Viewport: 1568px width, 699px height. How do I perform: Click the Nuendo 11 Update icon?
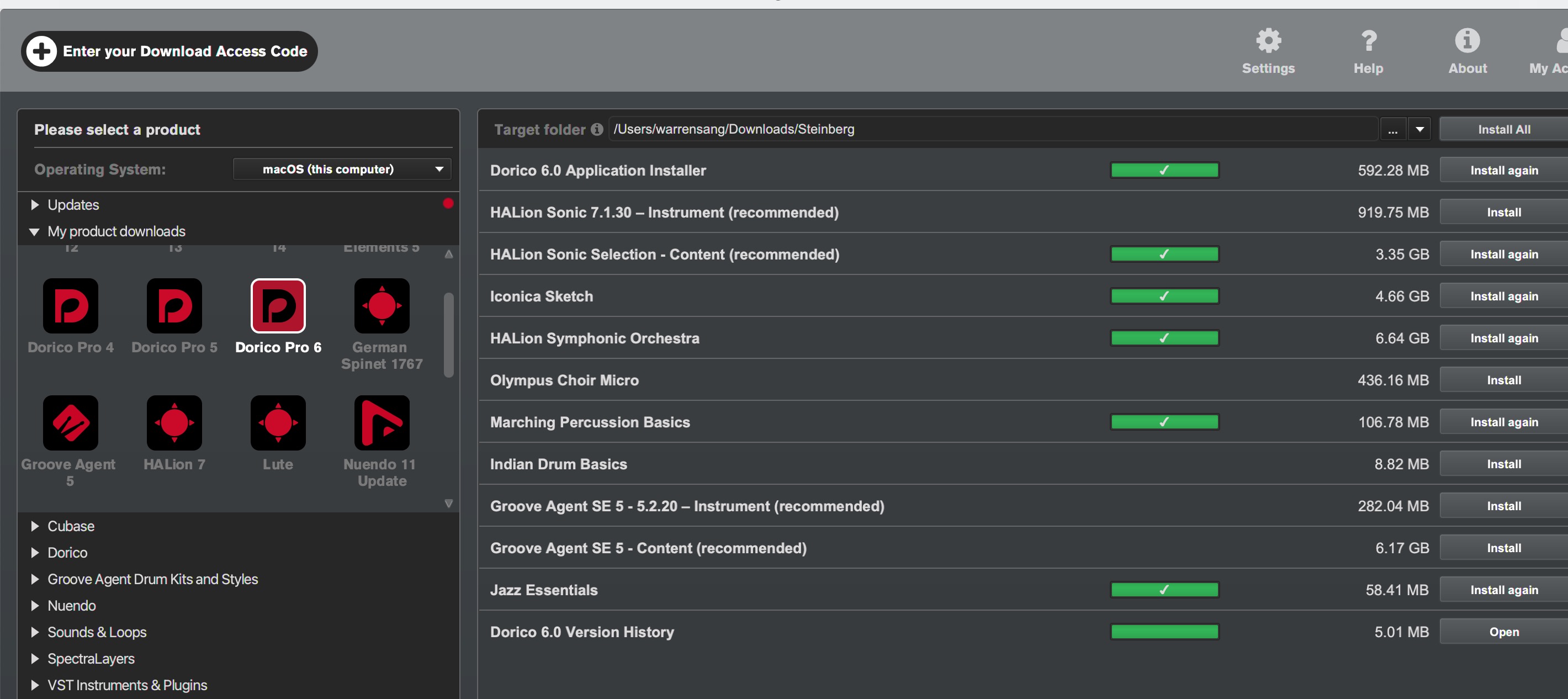(382, 422)
